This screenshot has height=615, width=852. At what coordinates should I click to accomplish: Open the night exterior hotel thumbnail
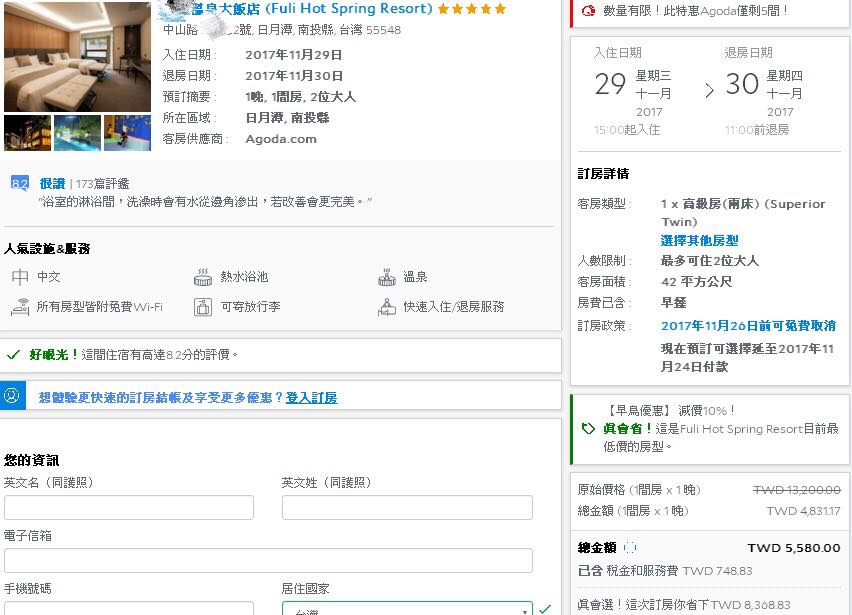point(27,133)
